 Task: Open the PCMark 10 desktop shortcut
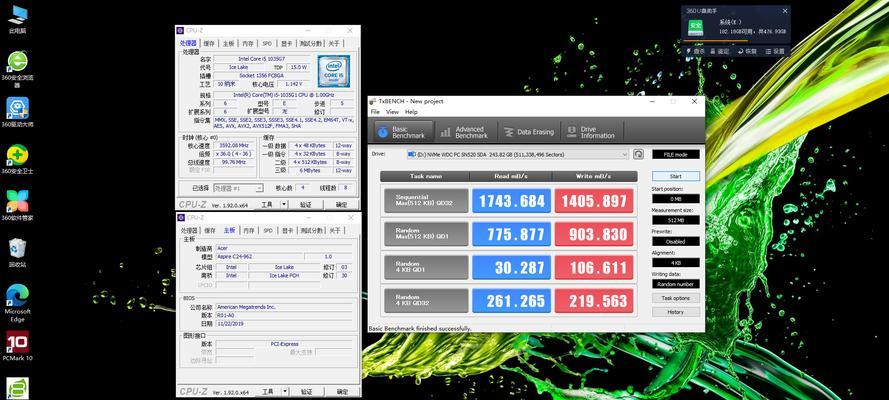18,346
